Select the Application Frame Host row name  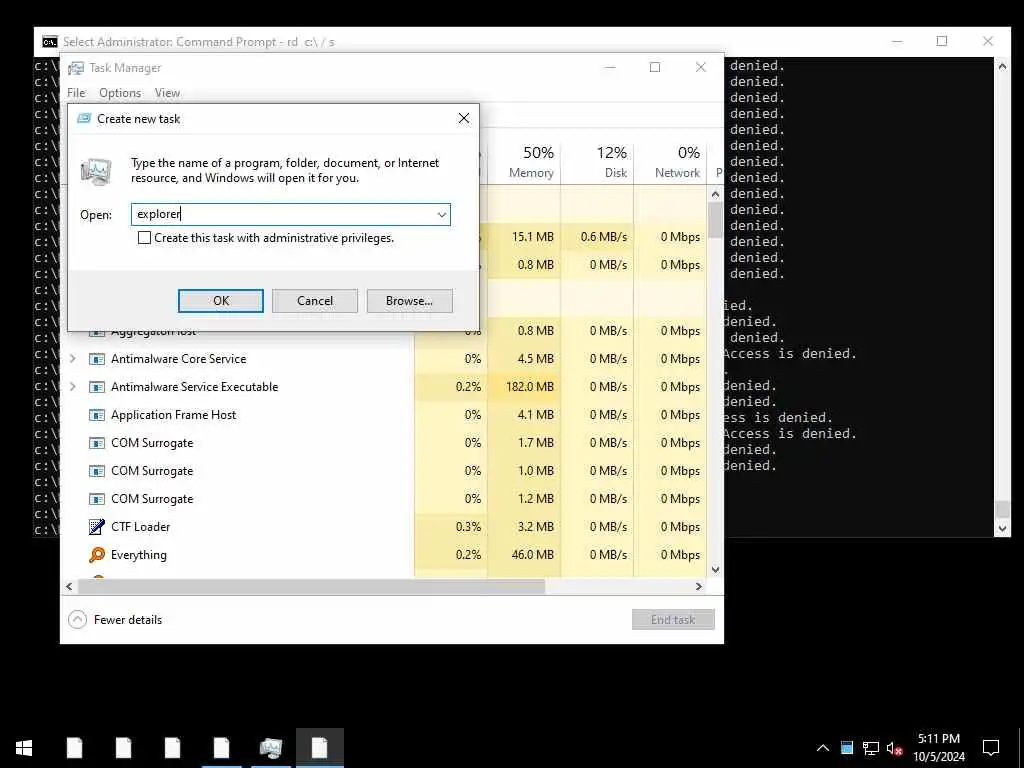174,415
